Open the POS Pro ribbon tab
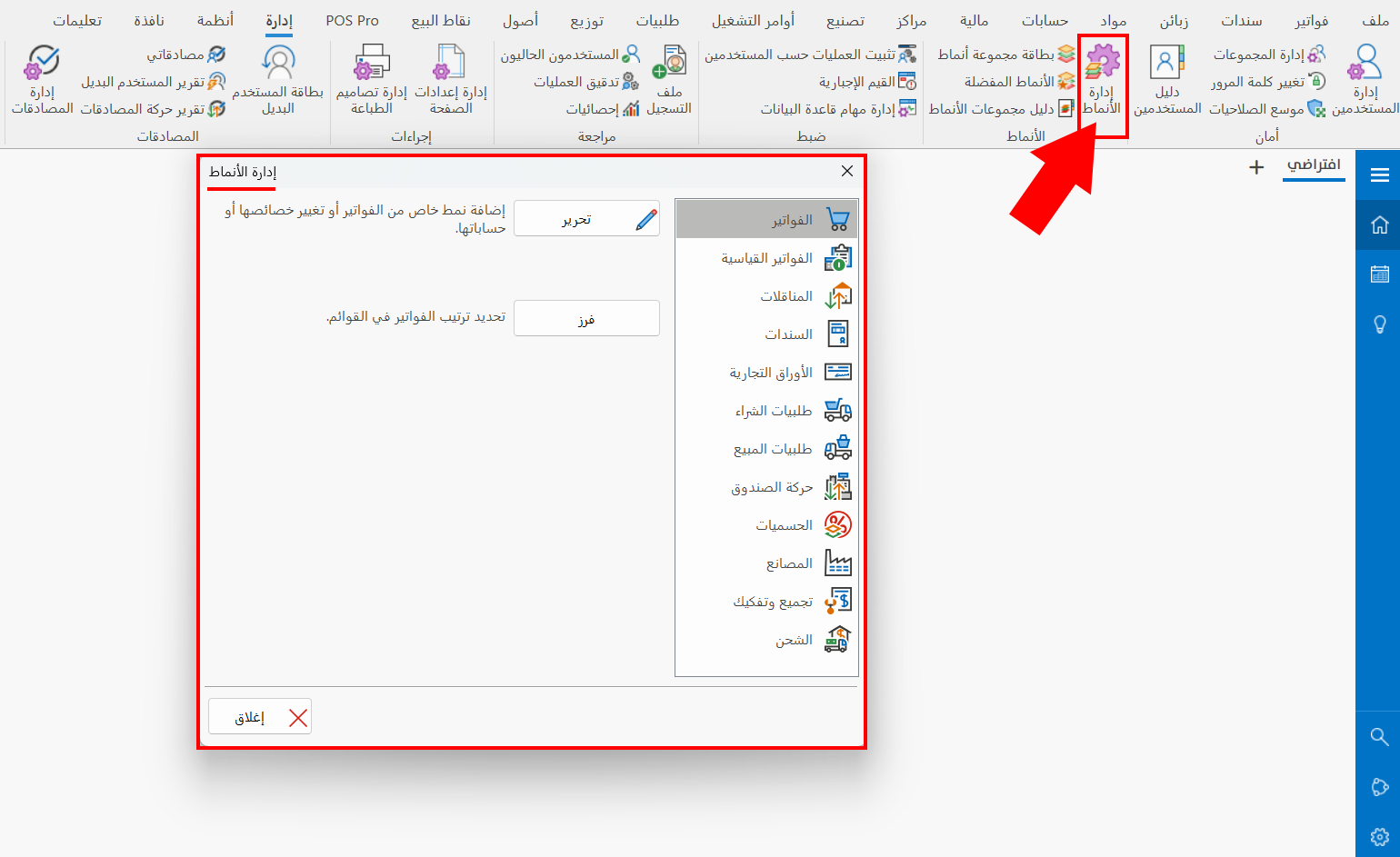The height and width of the screenshot is (857, 1400). point(352,19)
